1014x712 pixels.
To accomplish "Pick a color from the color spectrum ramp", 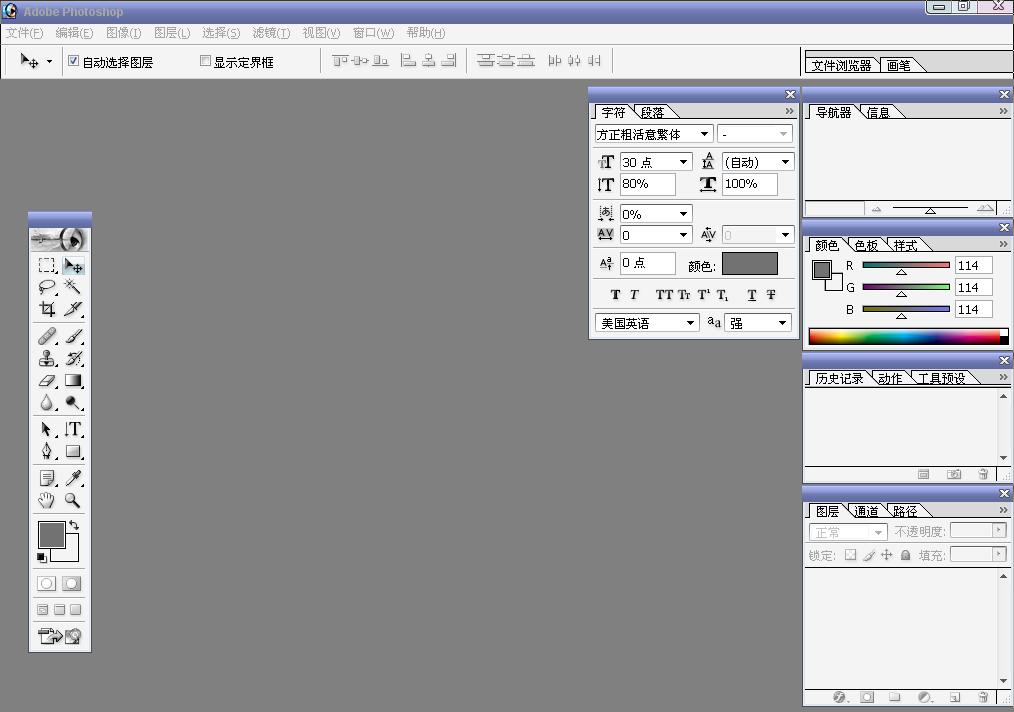I will pos(904,336).
